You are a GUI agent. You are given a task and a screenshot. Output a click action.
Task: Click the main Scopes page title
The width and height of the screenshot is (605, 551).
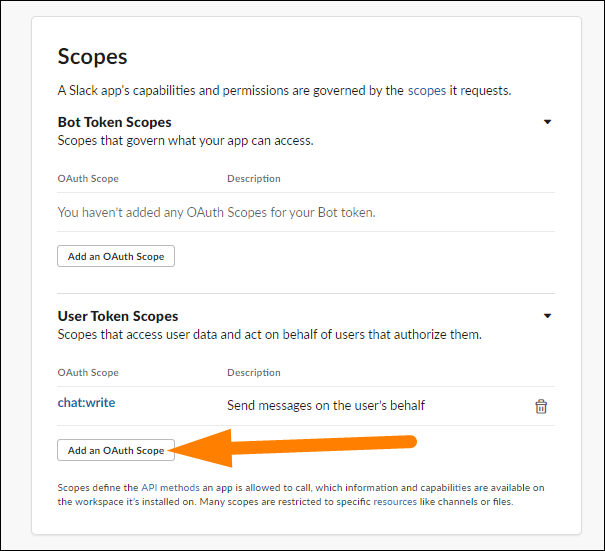92,56
